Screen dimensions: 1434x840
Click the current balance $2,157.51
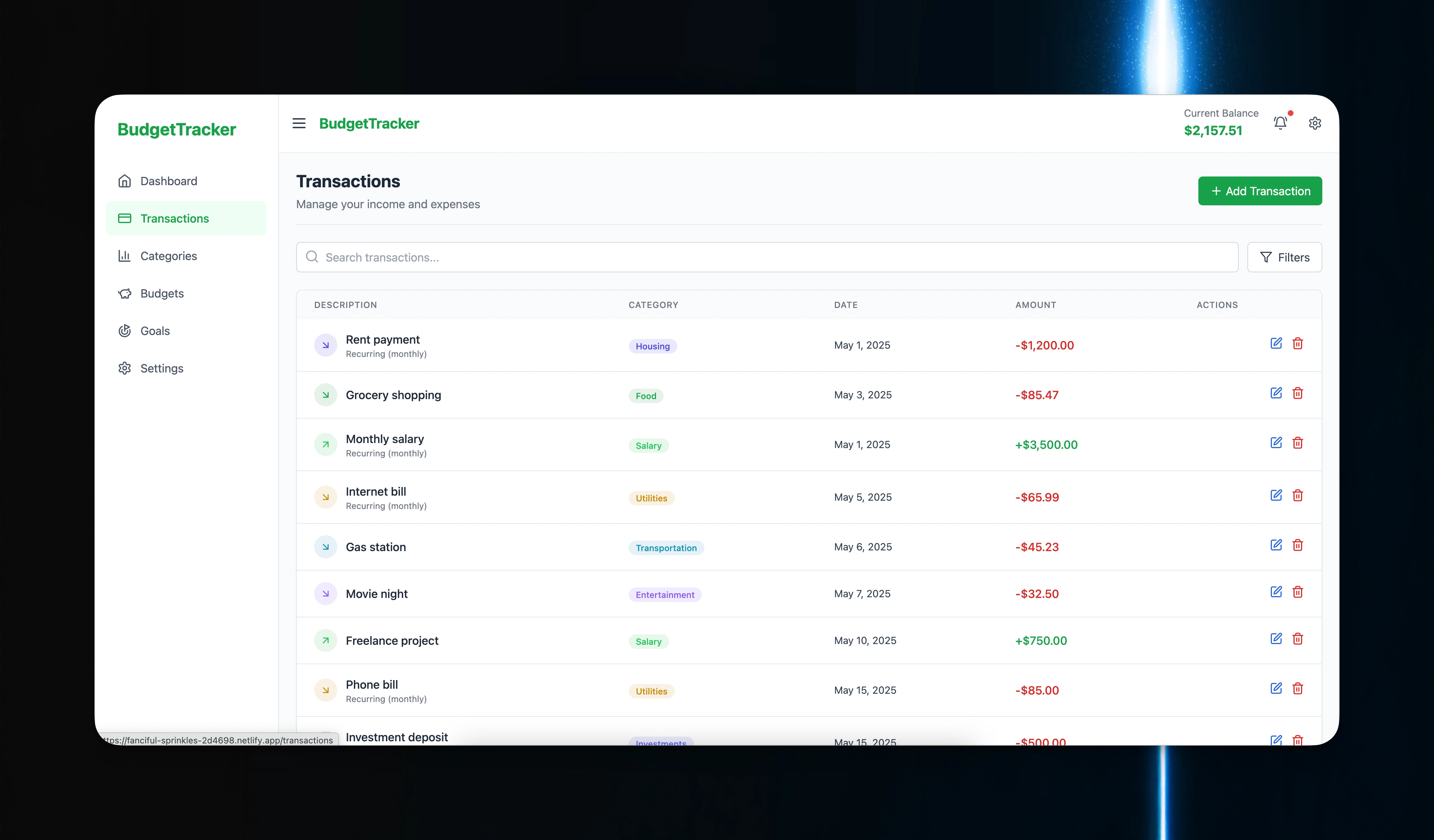[1213, 131]
